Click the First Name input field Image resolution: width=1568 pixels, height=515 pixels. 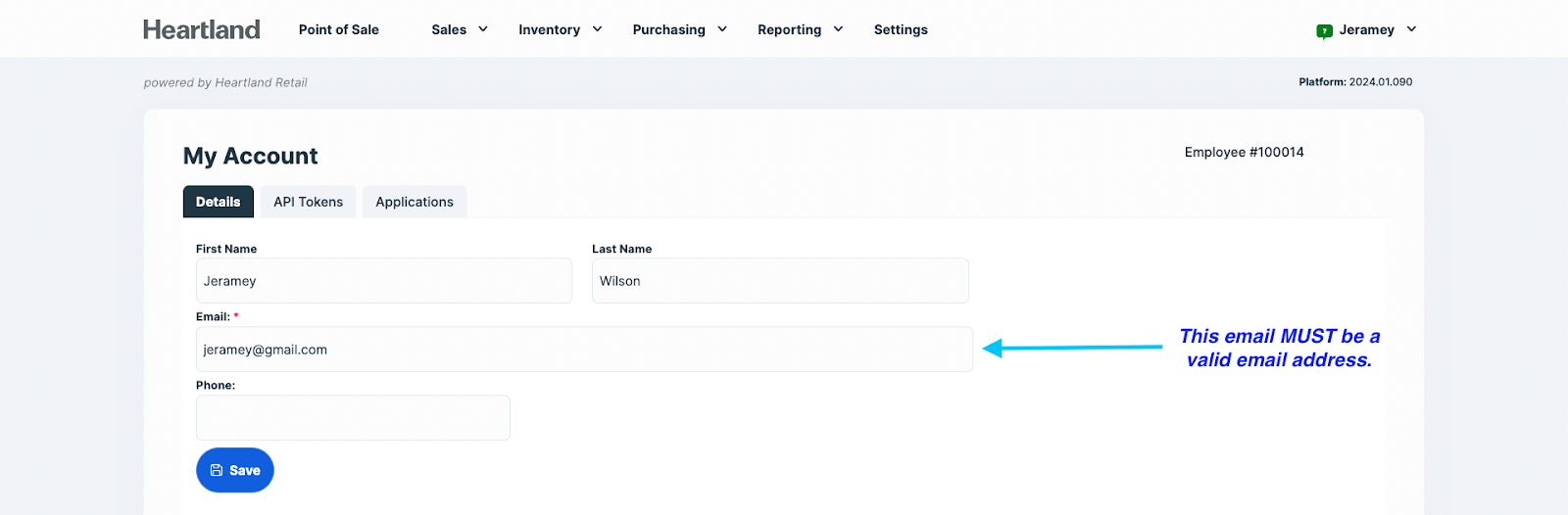[x=383, y=281]
